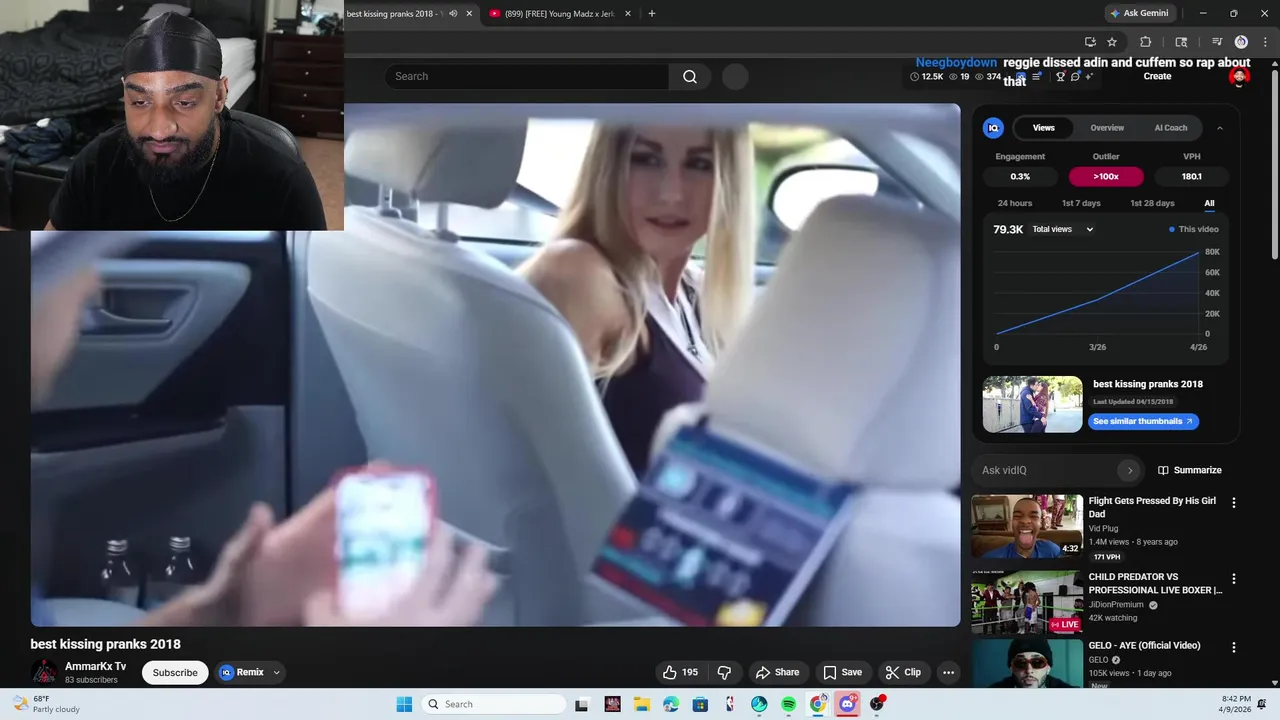Open the AmmarKx Tv channel link

click(96, 667)
